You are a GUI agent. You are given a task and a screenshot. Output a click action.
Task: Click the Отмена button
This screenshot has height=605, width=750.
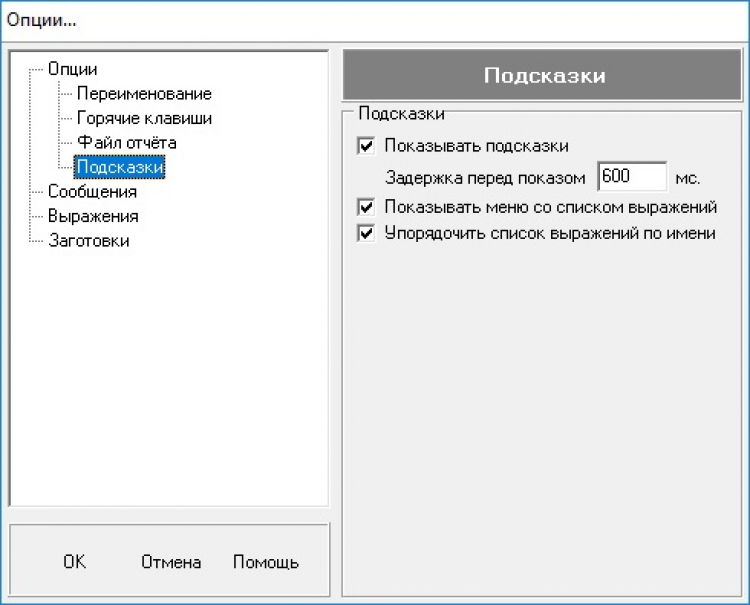[x=171, y=562]
